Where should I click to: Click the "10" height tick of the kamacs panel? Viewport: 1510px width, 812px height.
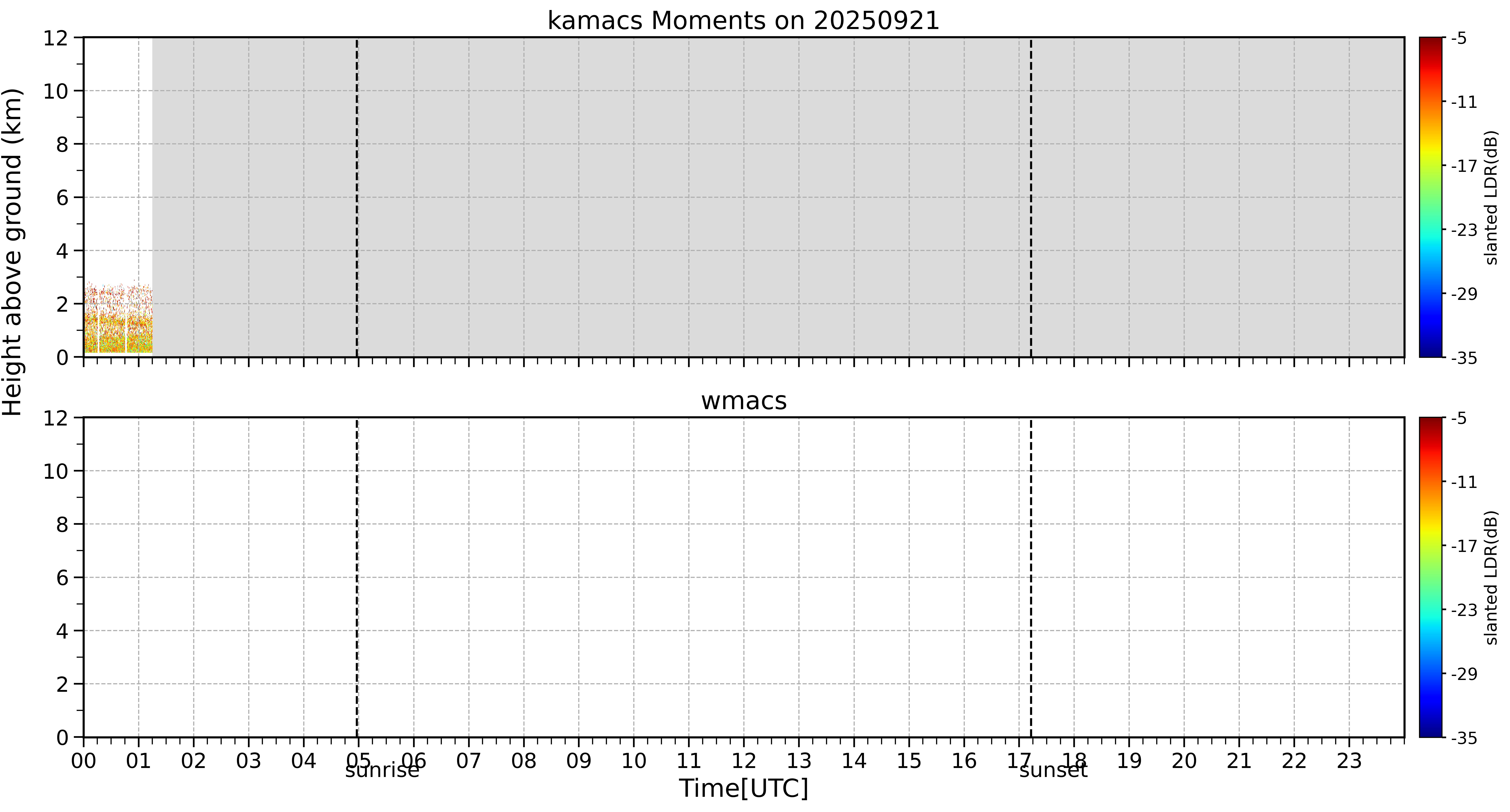point(56,91)
